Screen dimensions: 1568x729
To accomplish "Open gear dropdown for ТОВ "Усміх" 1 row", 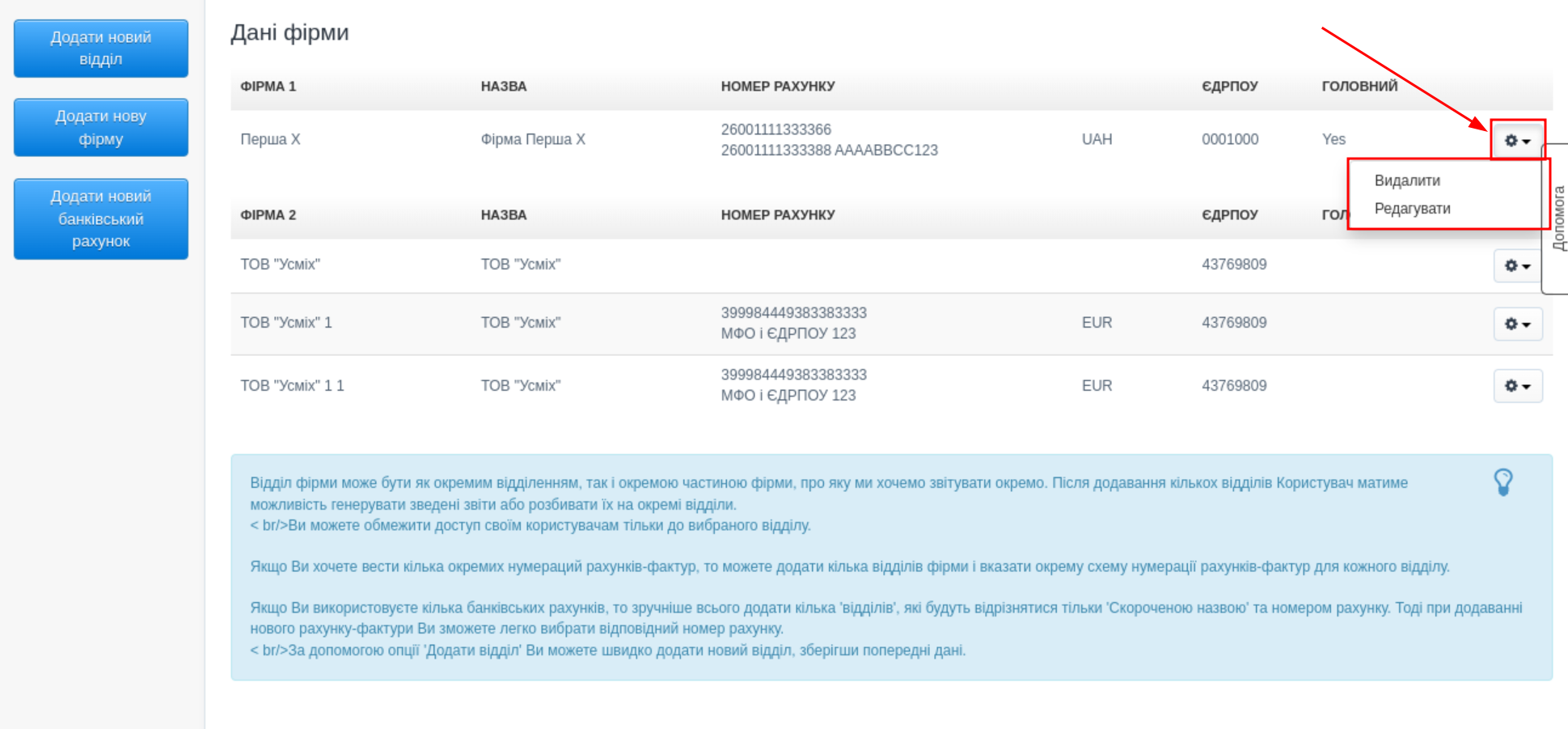I will click(1517, 324).
